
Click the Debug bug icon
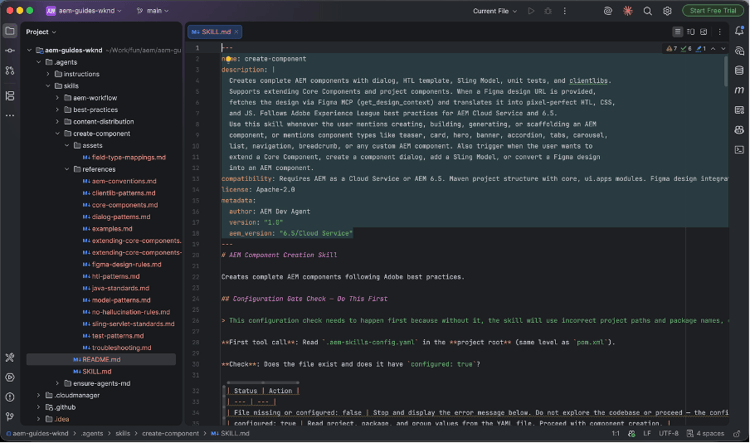tap(548, 11)
